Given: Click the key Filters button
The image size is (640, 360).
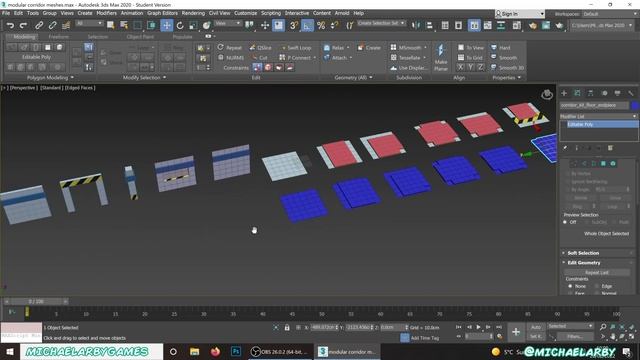Looking at the screenshot, I should (575, 336).
